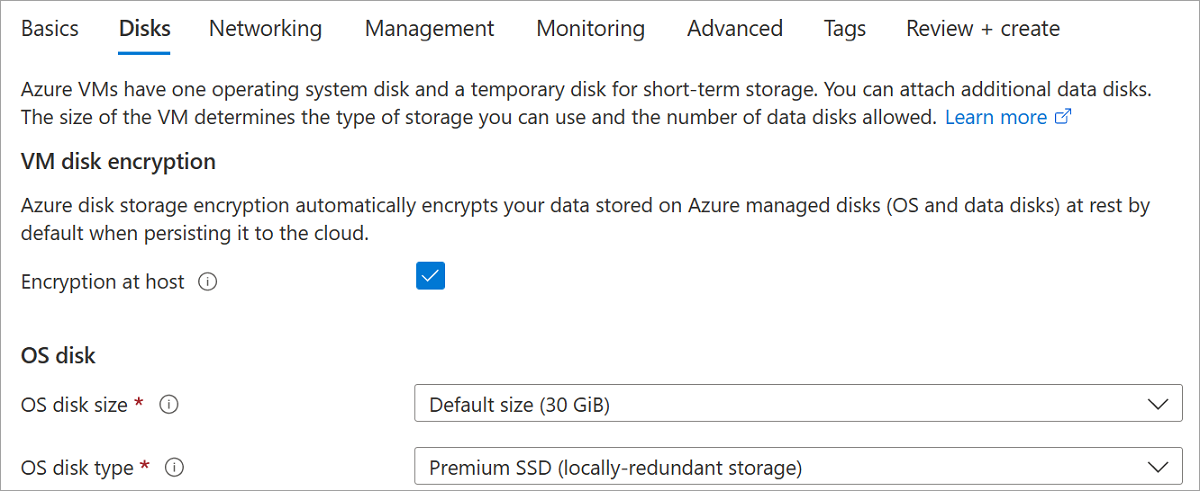Screen dimensions: 1200x491
Task: Select the Monitoring tab
Action: click(x=590, y=29)
